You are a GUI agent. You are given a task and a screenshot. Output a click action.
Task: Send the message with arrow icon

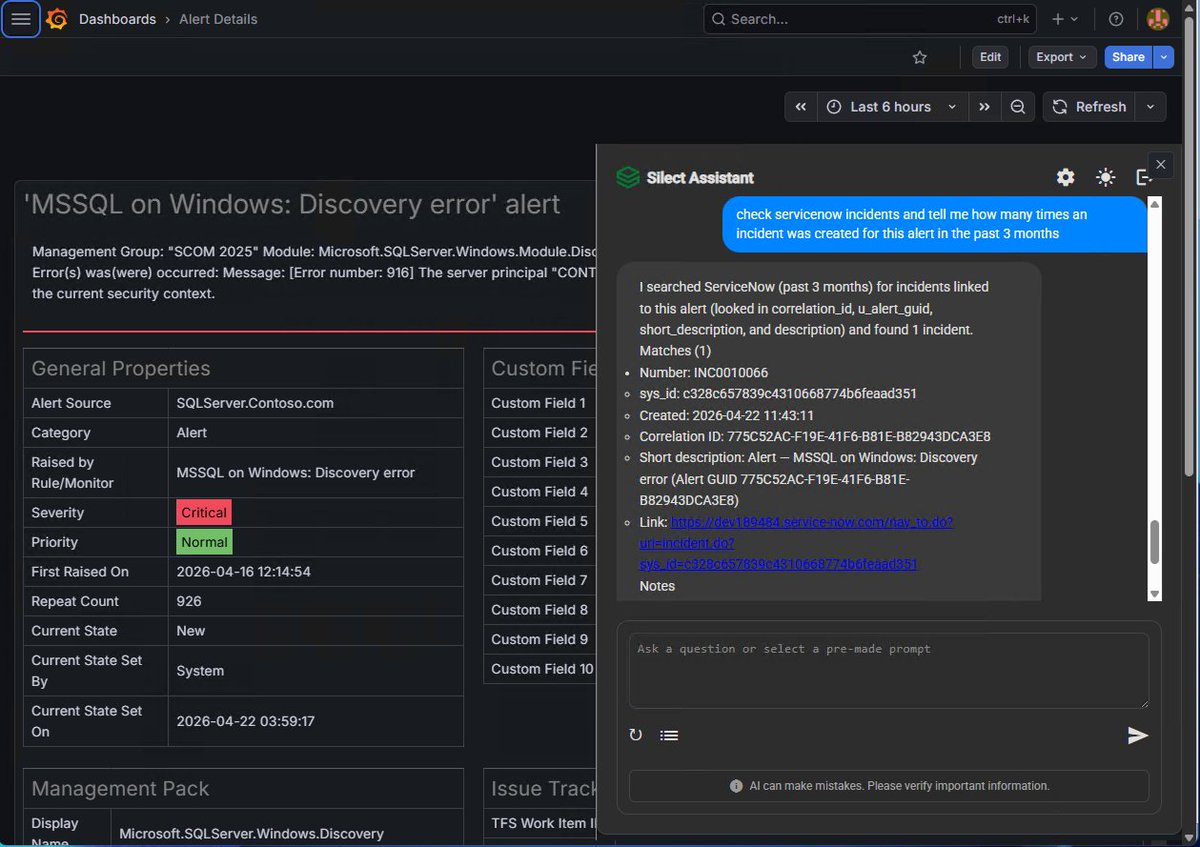1137,736
